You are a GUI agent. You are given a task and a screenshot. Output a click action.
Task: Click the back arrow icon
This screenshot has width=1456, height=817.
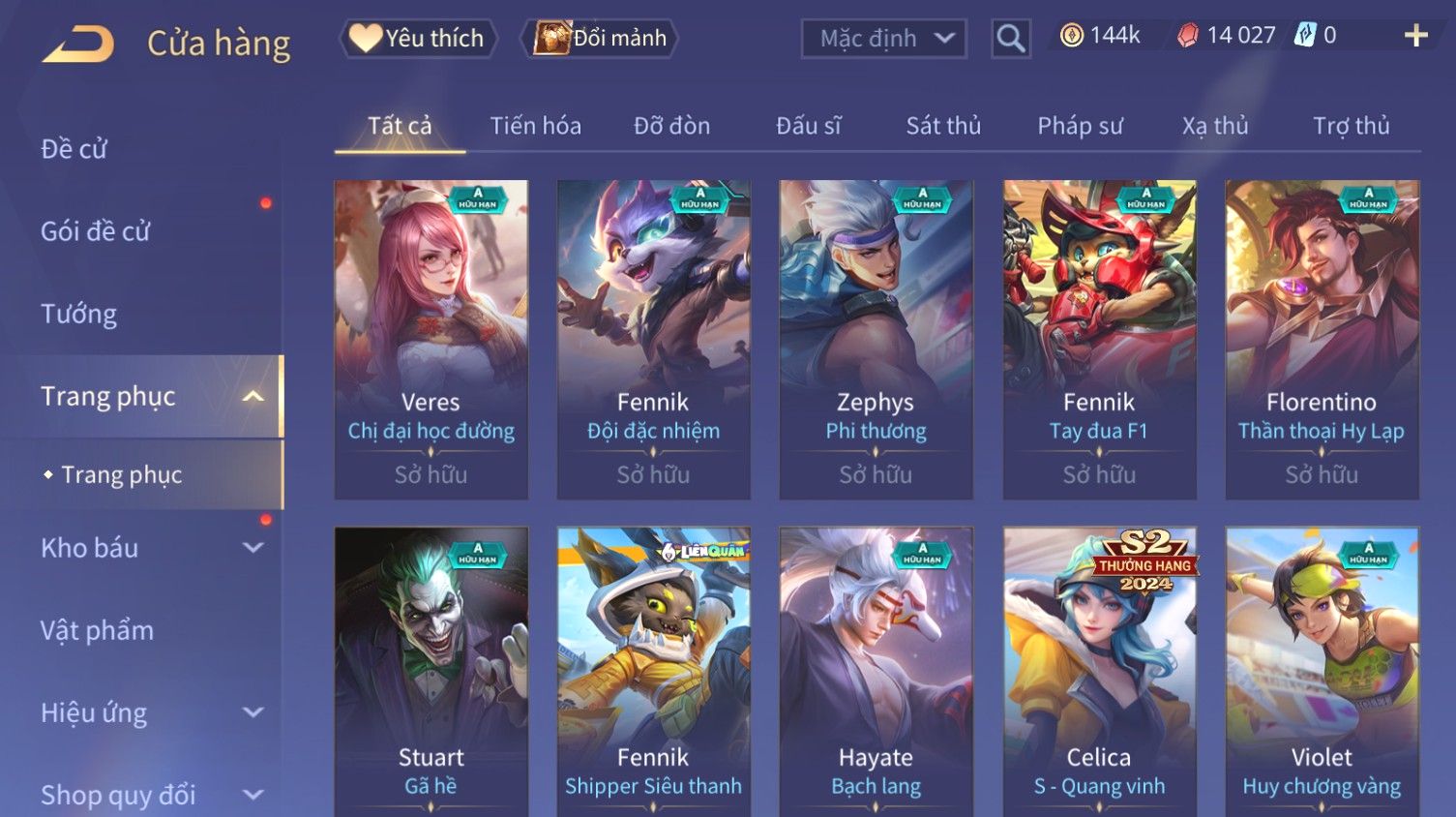pyautogui.click(x=78, y=44)
